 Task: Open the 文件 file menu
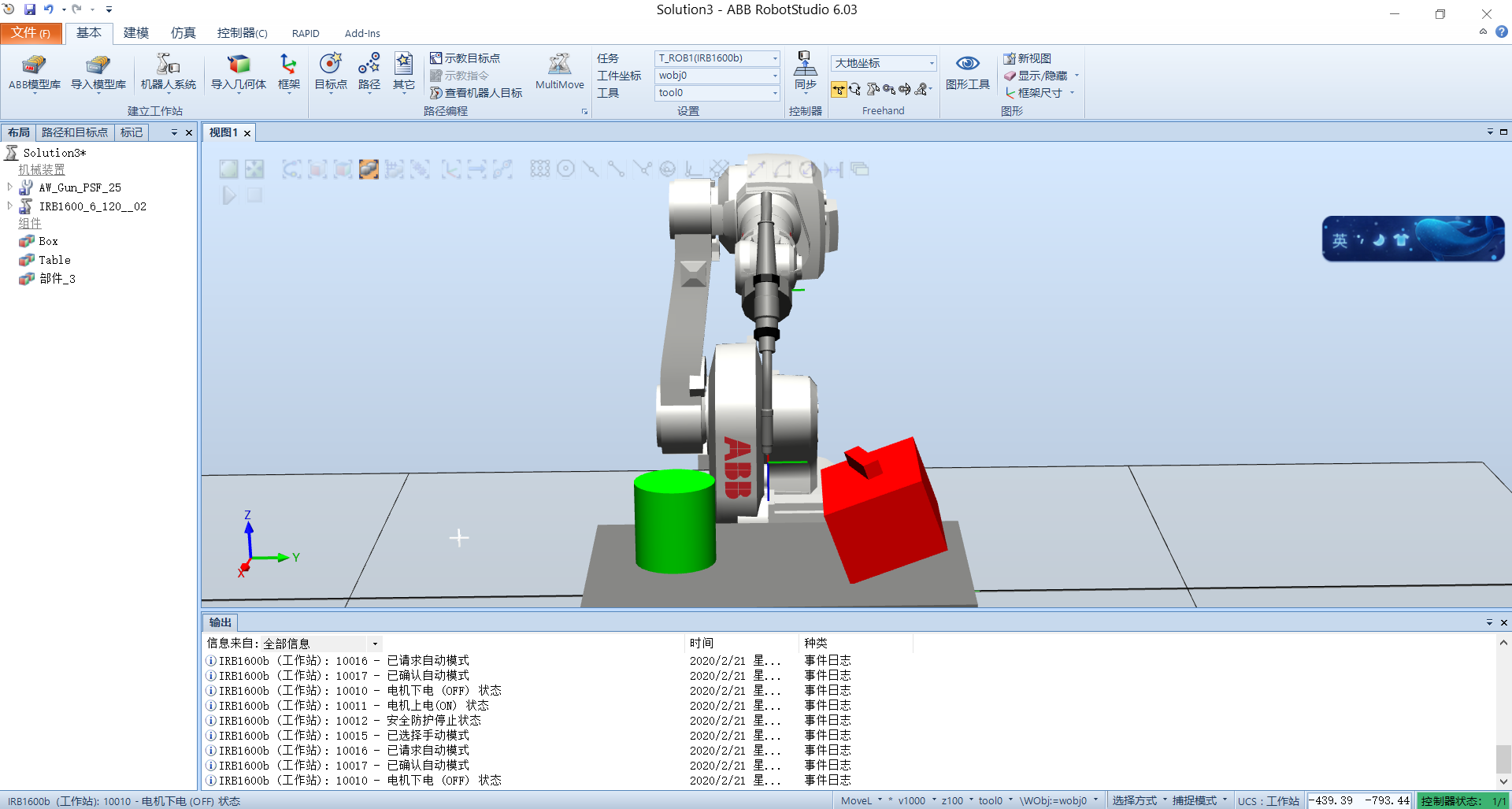(x=31, y=33)
